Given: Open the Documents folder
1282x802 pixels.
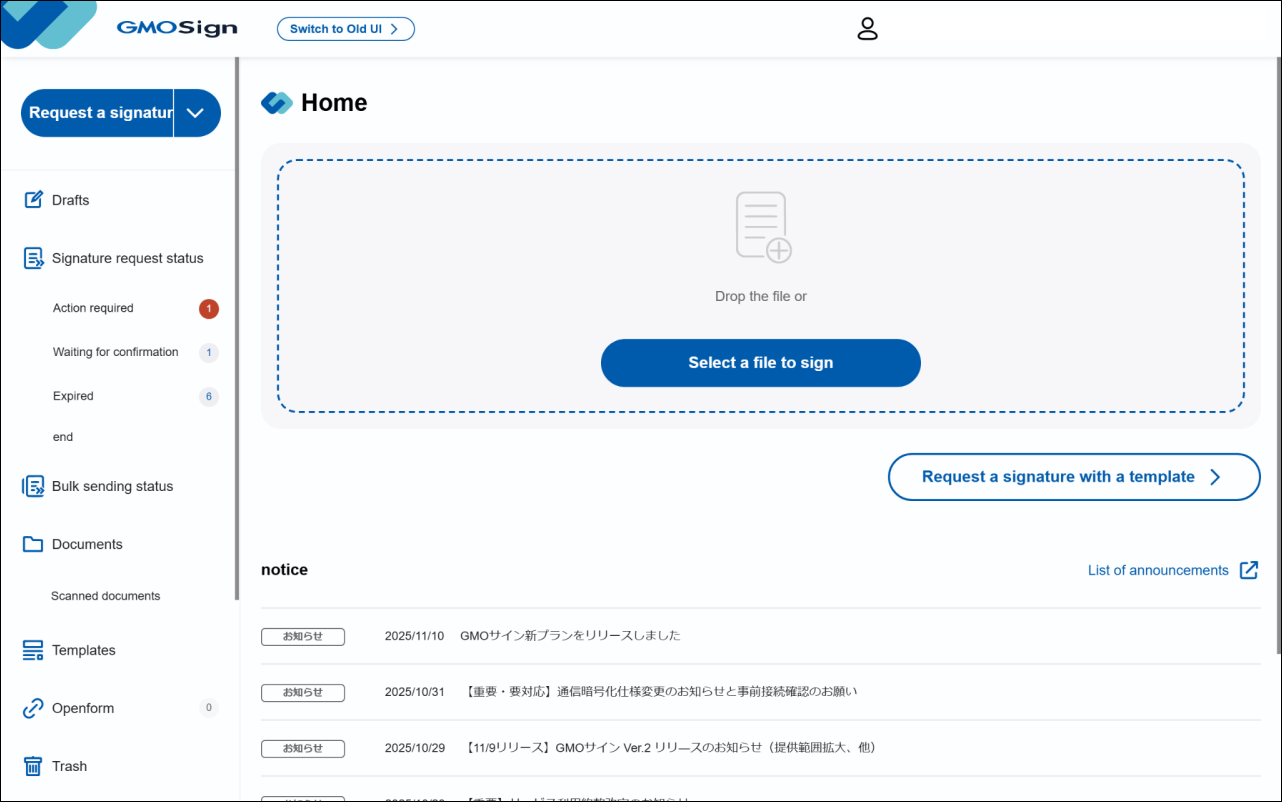Looking at the screenshot, I should 87,544.
